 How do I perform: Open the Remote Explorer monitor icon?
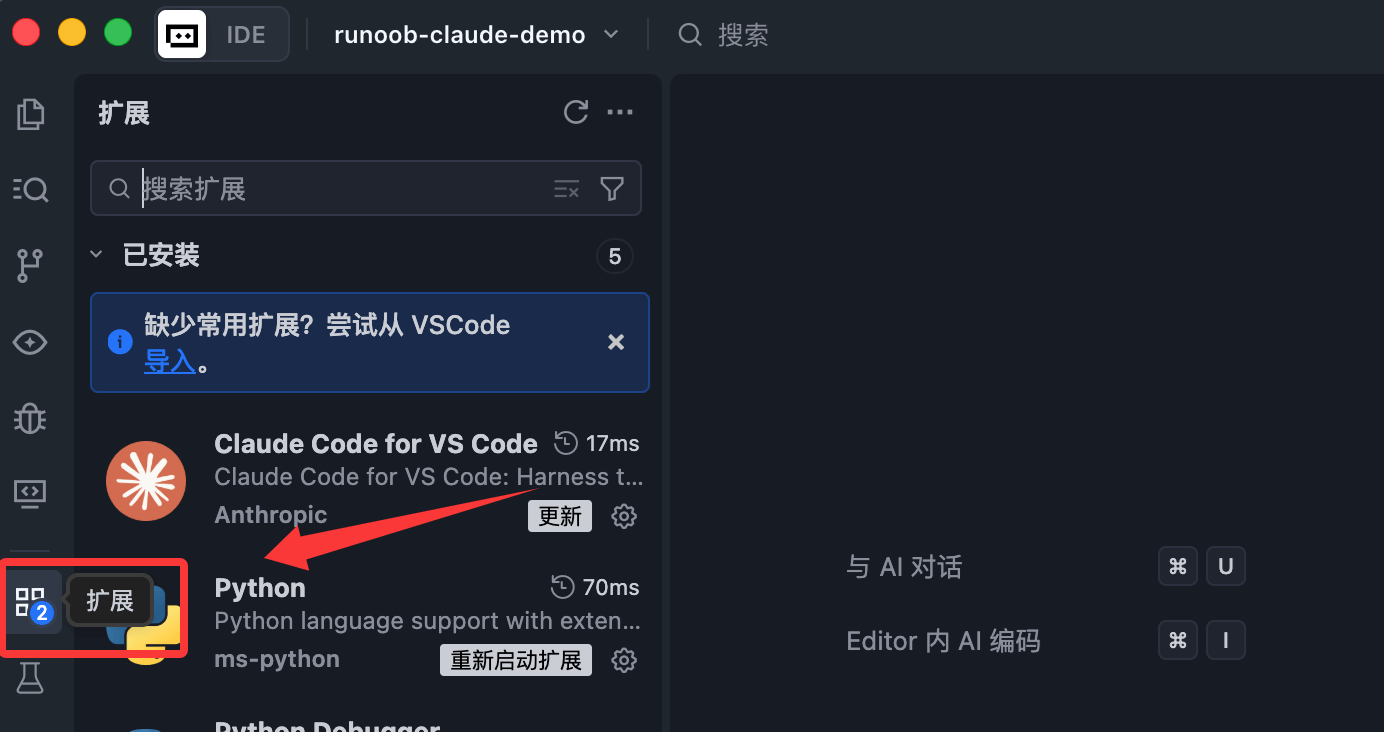click(x=31, y=493)
